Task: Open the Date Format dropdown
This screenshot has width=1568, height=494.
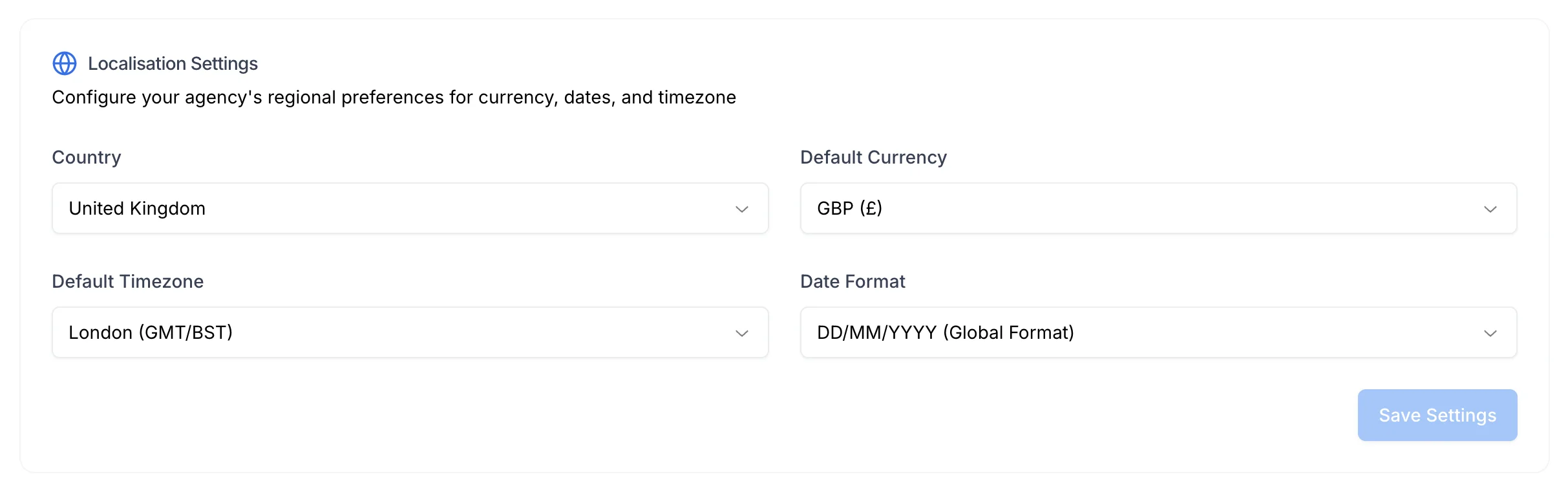Action: (x=1157, y=332)
